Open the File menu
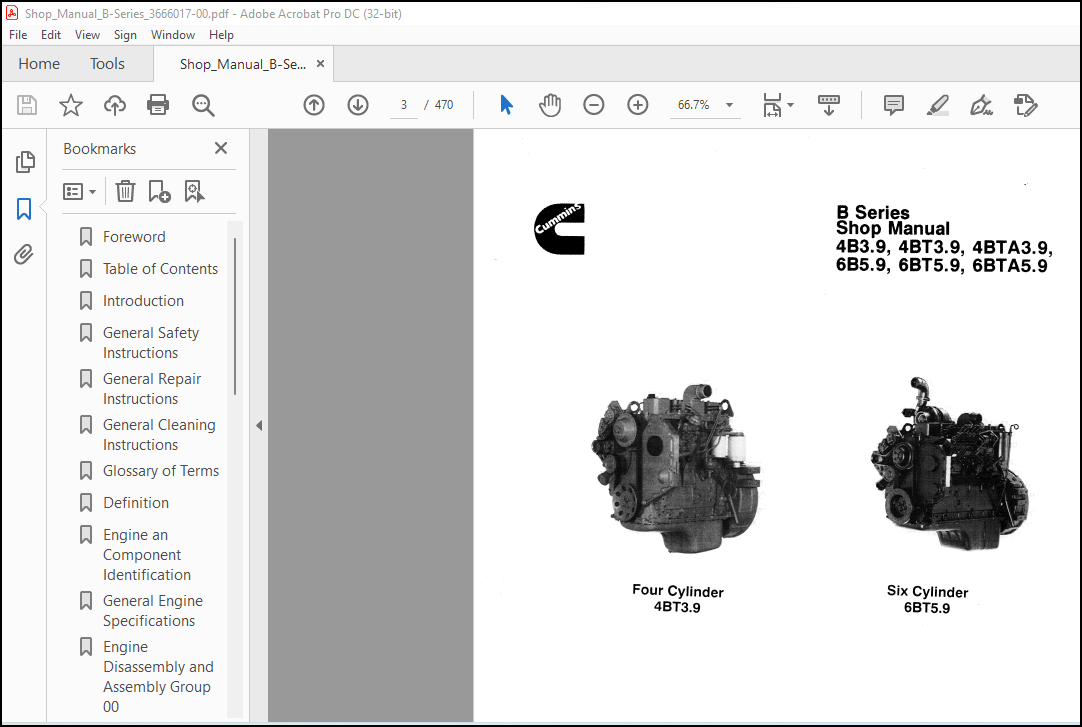 (18, 34)
